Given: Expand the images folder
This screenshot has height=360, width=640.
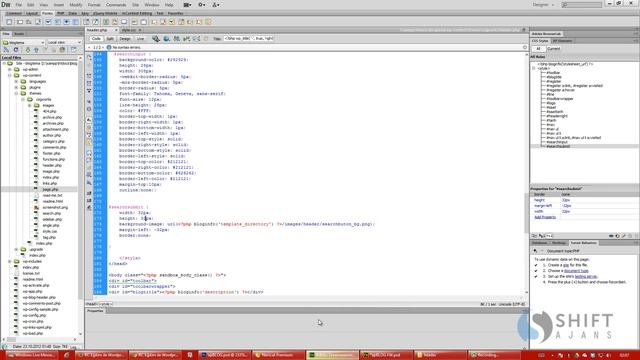Looking at the screenshot, I should [x=29, y=105].
